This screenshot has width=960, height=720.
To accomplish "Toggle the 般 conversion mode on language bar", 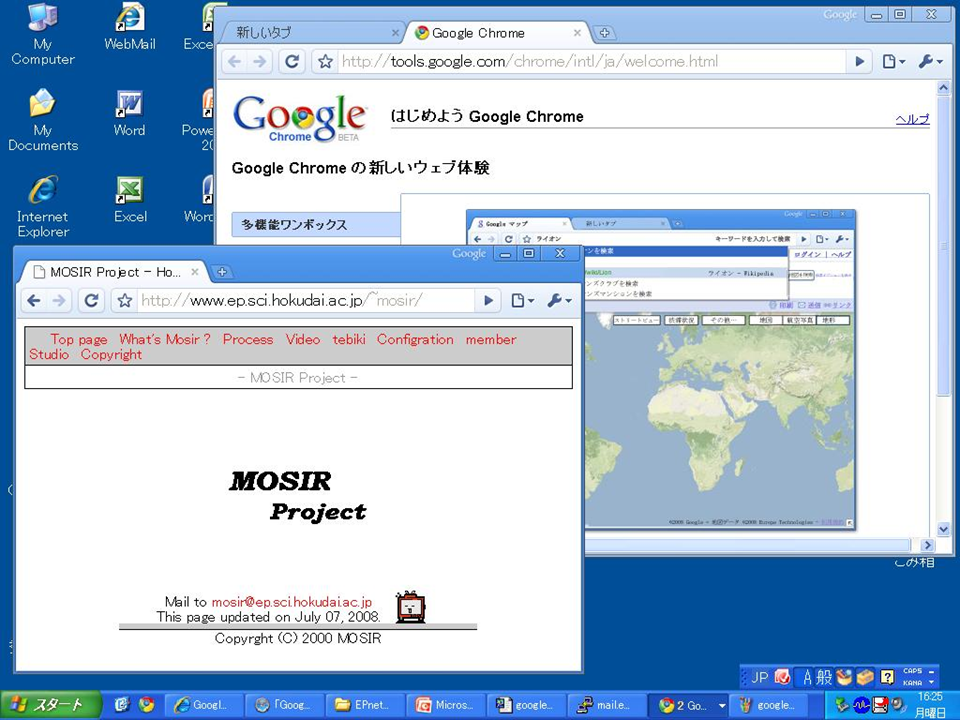I will point(824,677).
